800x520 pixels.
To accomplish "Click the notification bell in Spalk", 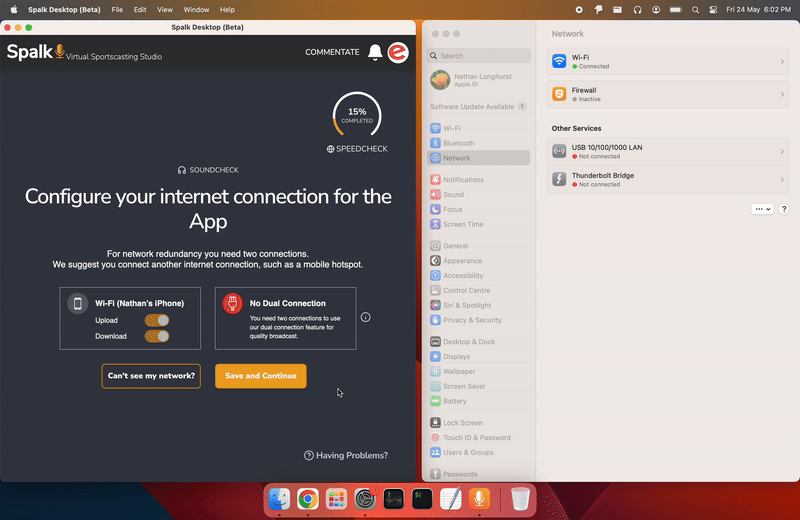I will [x=375, y=52].
